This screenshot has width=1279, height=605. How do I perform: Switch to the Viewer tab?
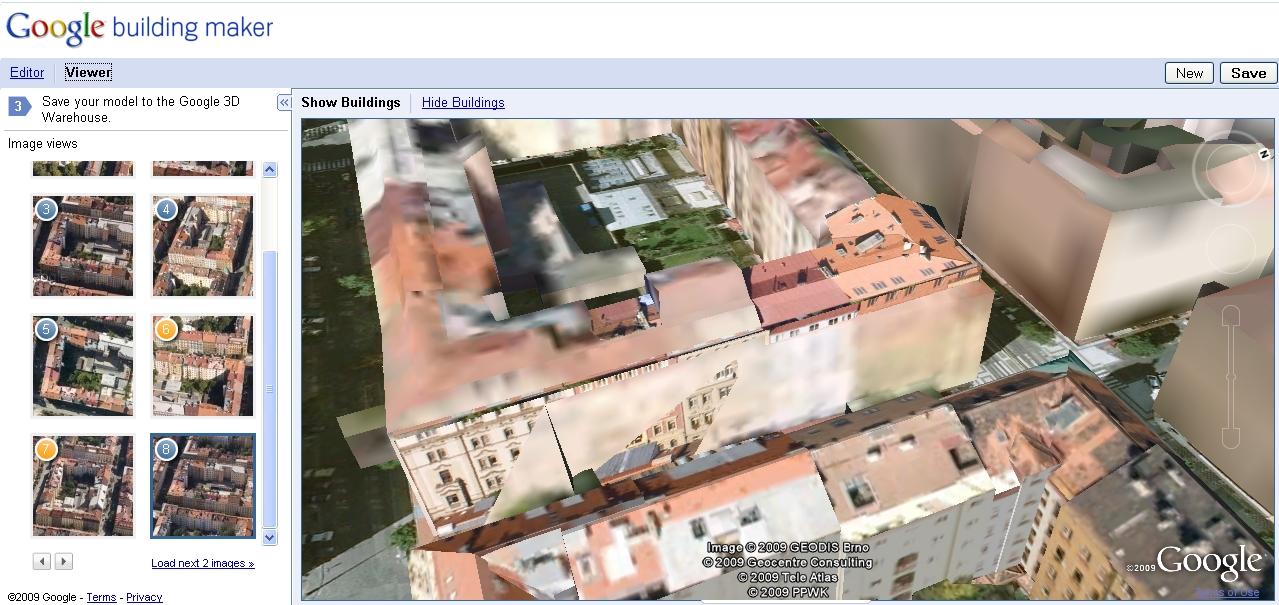click(x=88, y=72)
